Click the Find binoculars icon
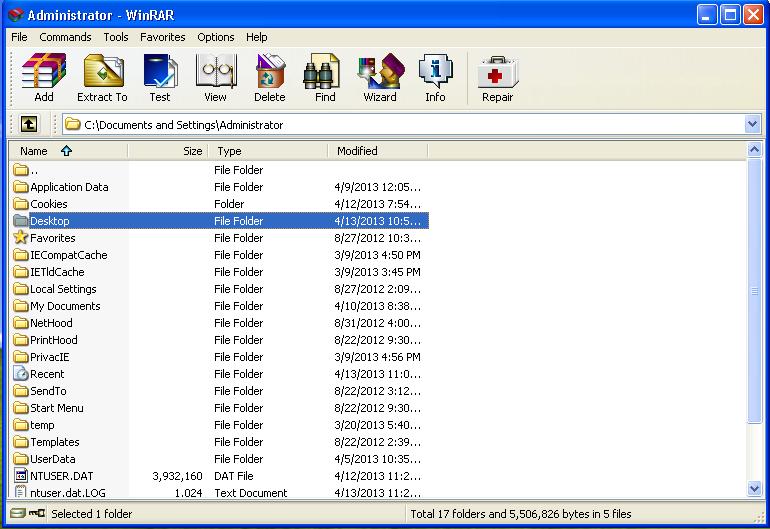Viewport: 770px width, 529px height. pos(322,72)
